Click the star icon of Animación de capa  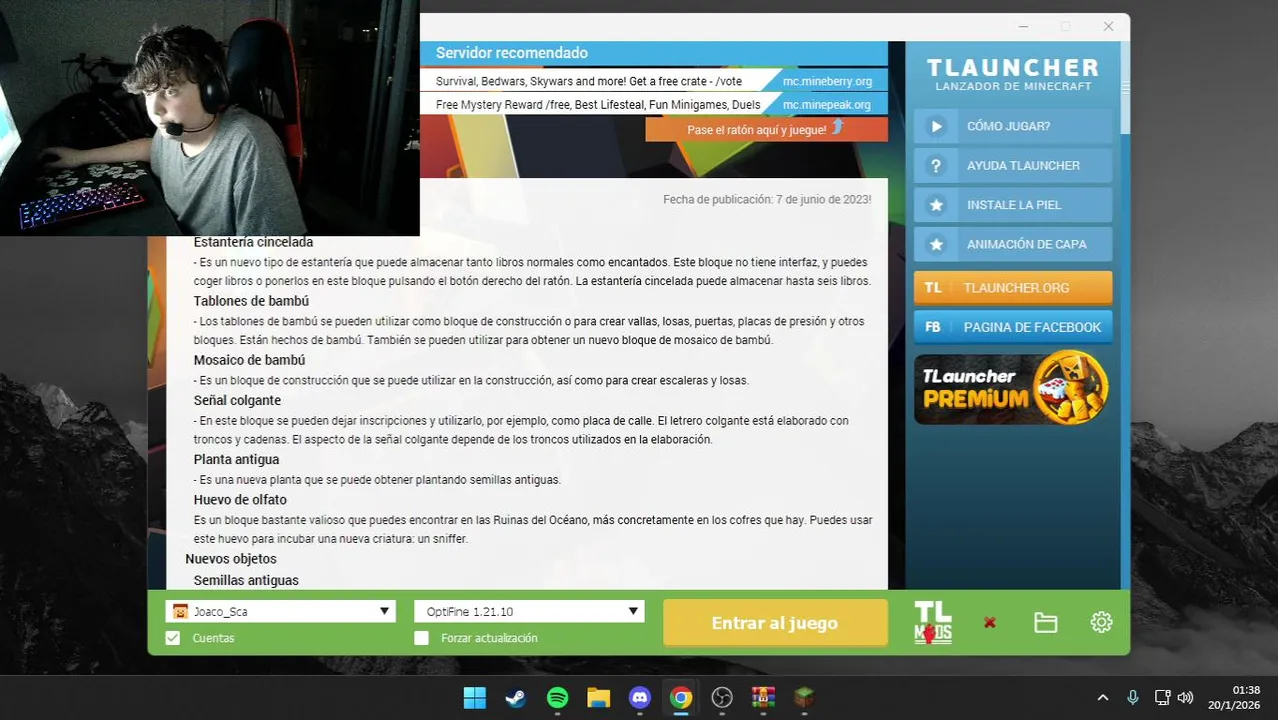(936, 244)
